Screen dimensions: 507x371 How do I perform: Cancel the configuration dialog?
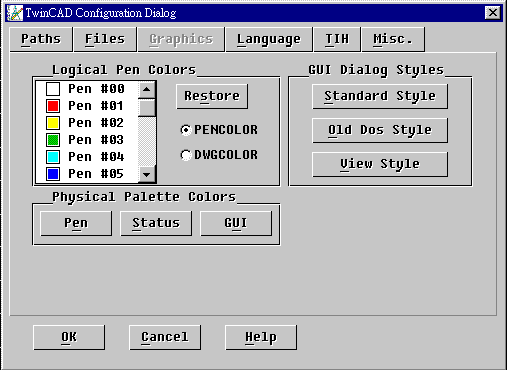(165, 337)
